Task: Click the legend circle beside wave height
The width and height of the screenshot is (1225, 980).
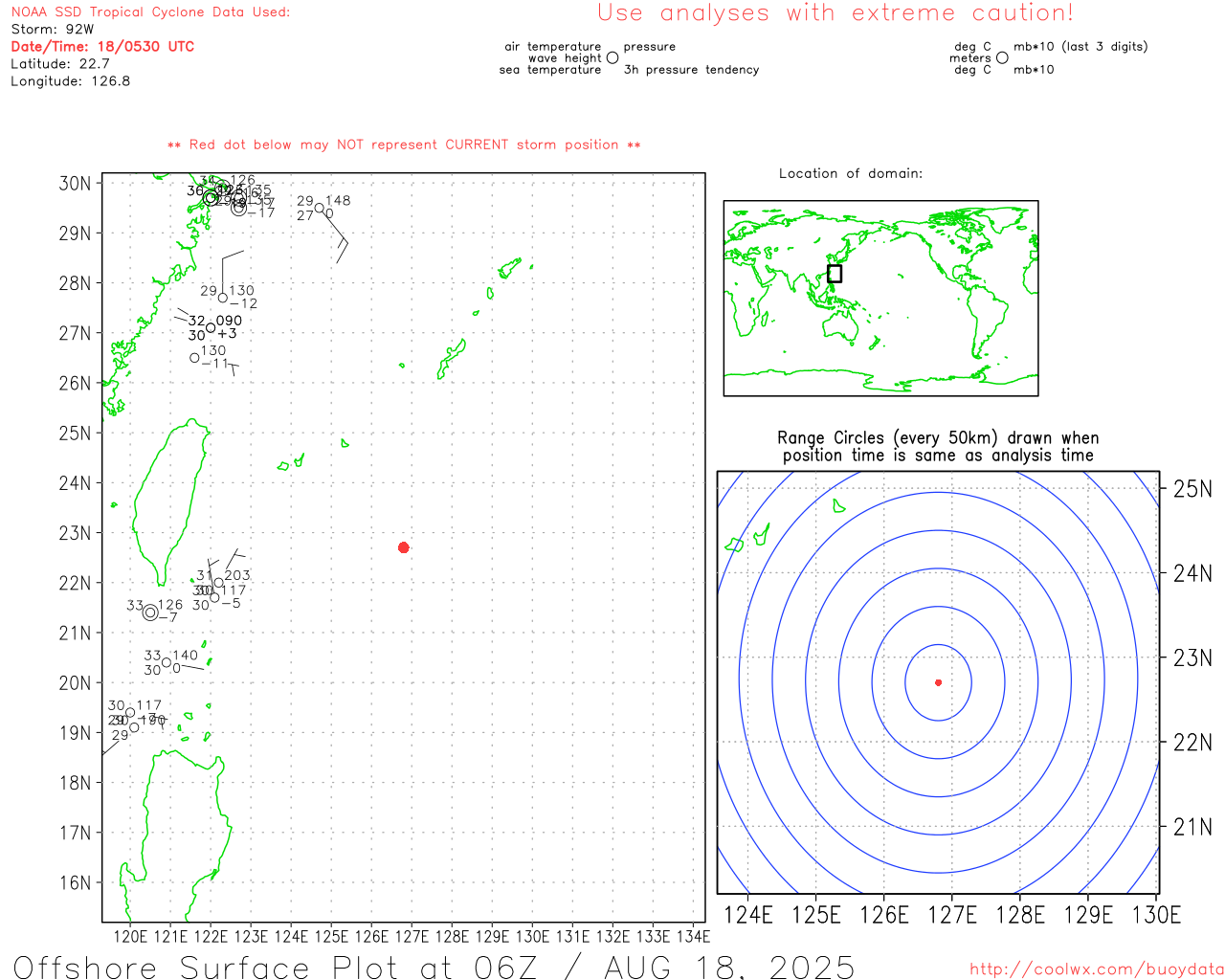Action: coord(612,57)
